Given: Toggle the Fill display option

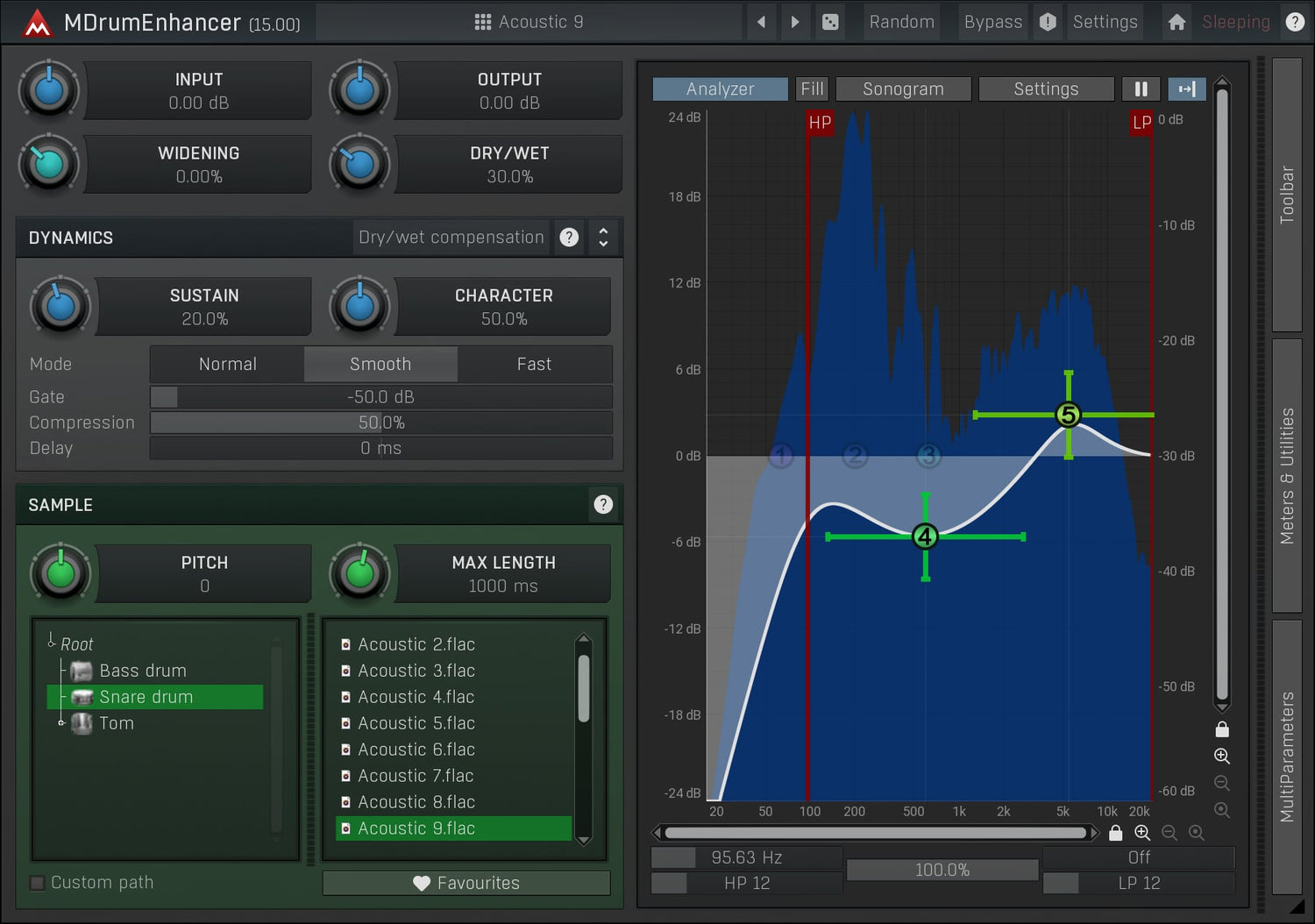Looking at the screenshot, I should pyautogui.click(x=812, y=89).
